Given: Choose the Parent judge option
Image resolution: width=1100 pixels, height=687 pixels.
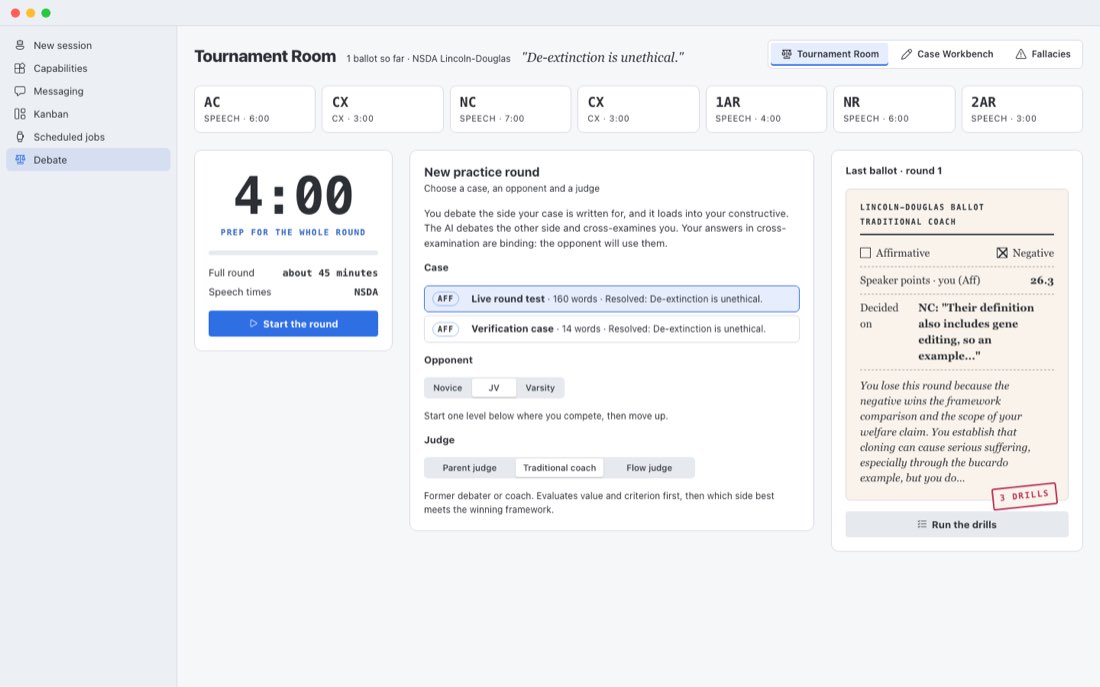Looking at the screenshot, I should point(469,467).
